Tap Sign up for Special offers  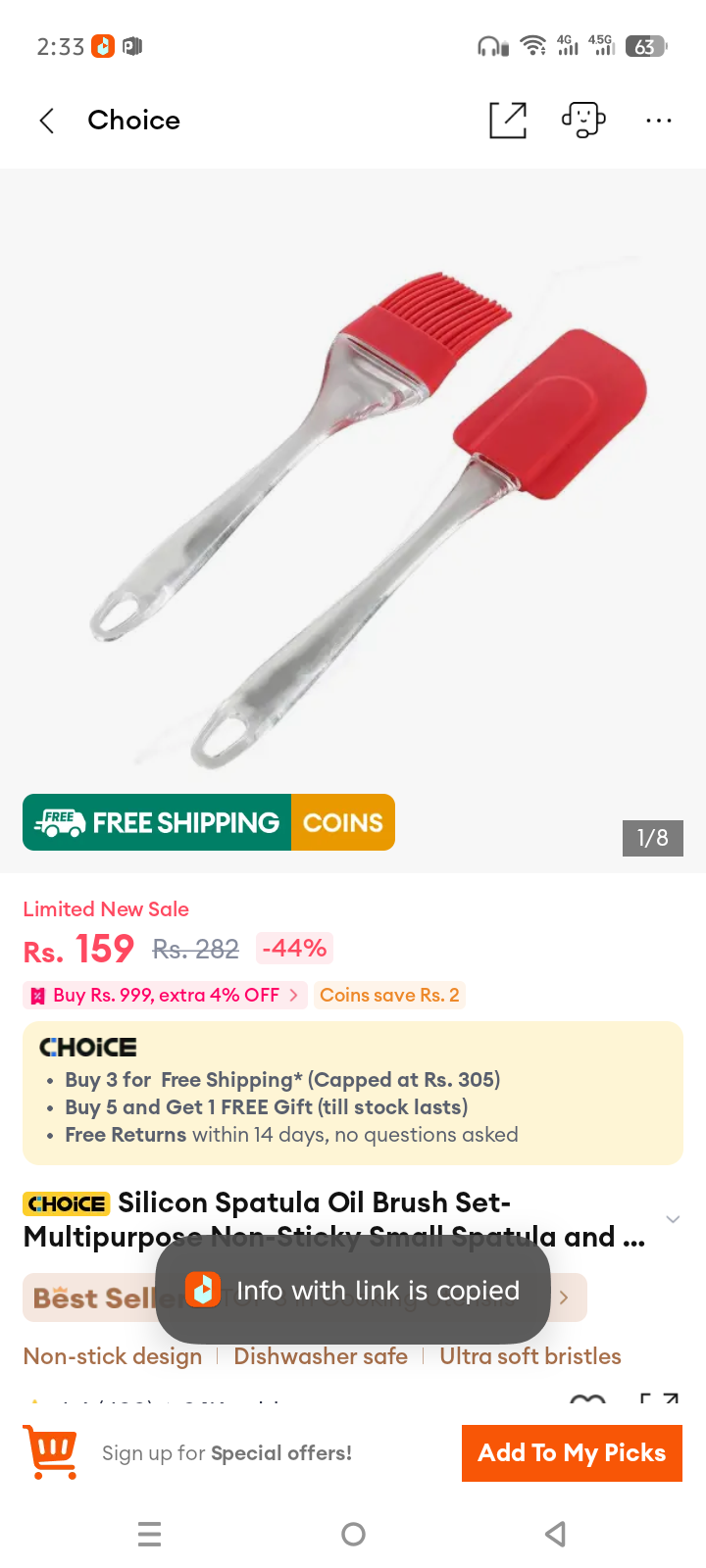tap(227, 1453)
